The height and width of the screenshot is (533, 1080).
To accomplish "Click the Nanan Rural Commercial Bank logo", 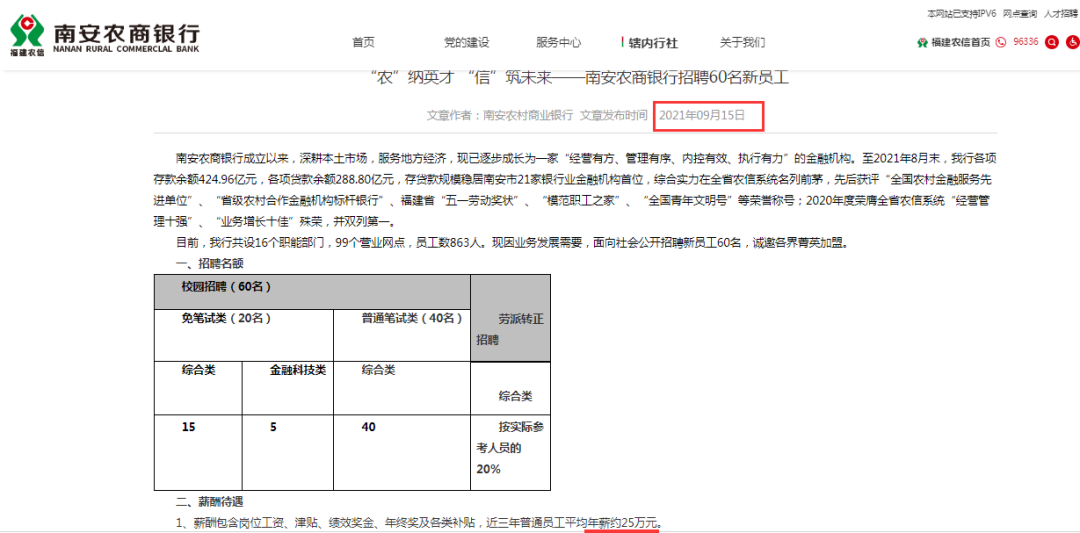I will (x=105, y=36).
